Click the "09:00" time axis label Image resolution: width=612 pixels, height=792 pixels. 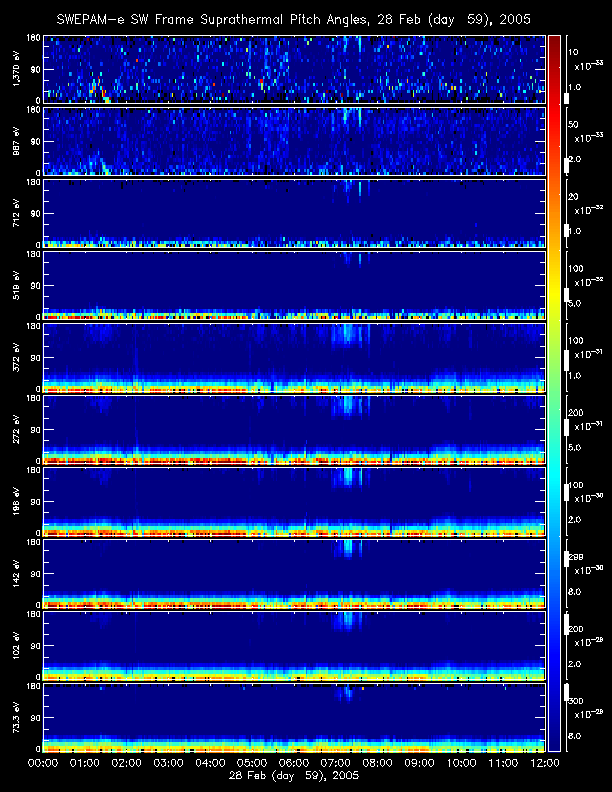[x=420, y=763]
